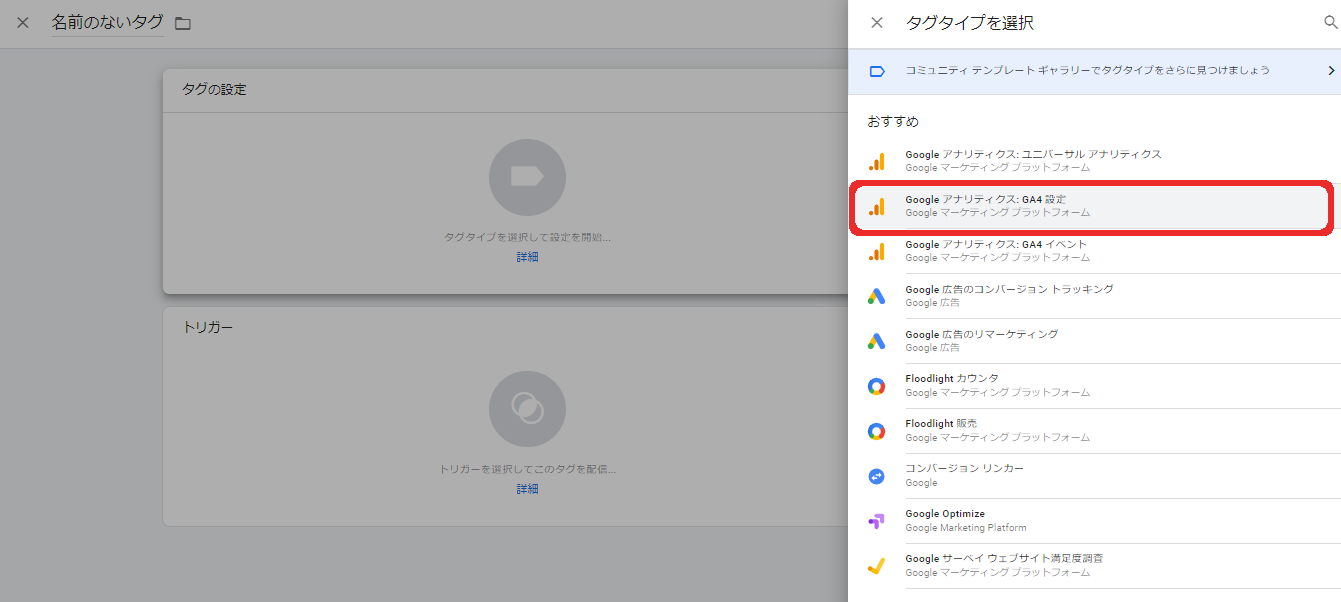
Task: Click the Universal Analytics bar chart icon
Action: [876, 161]
